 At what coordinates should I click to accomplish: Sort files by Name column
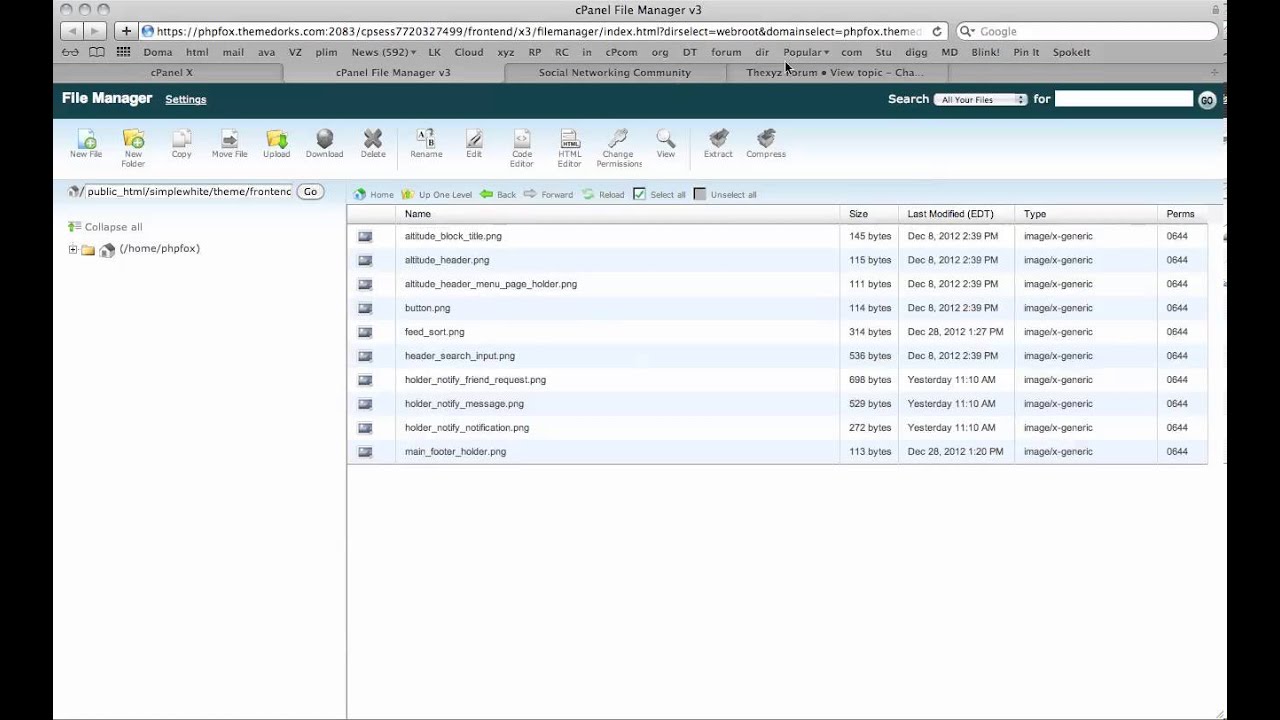pyautogui.click(x=418, y=214)
